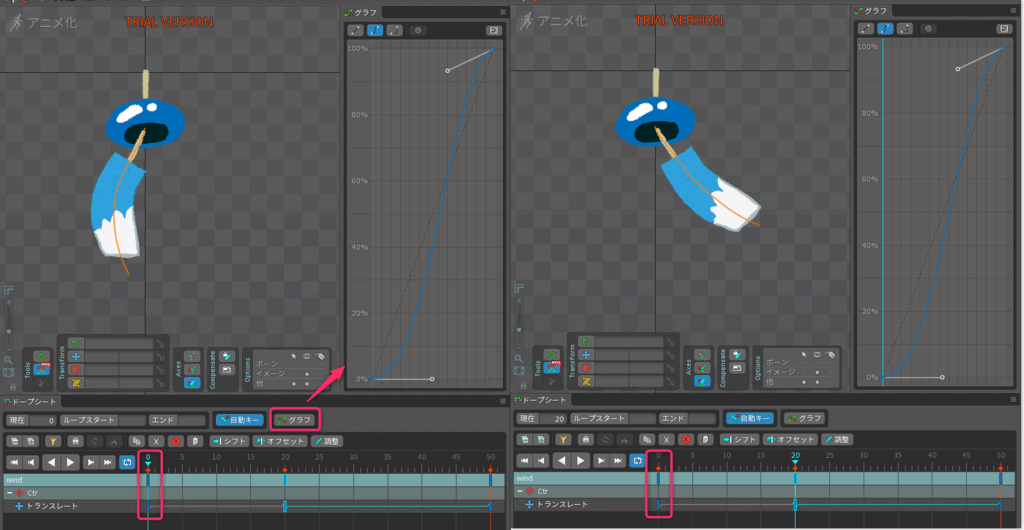This screenshot has width=1024, height=530.
Task: Click magnifier zoom icon in left viewport
Action: tap(8, 360)
